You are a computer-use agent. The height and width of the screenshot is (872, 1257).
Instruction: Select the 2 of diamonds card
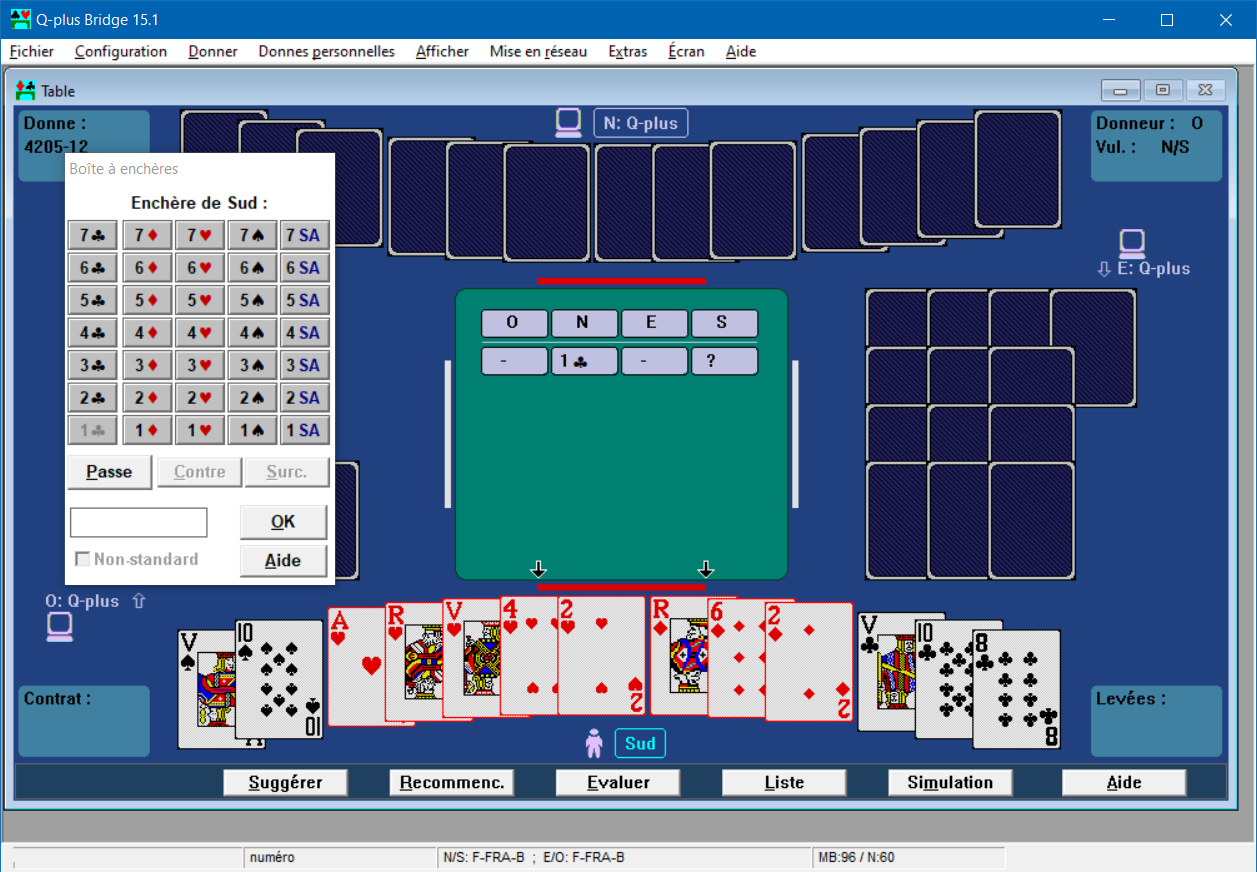click(809, 661)
